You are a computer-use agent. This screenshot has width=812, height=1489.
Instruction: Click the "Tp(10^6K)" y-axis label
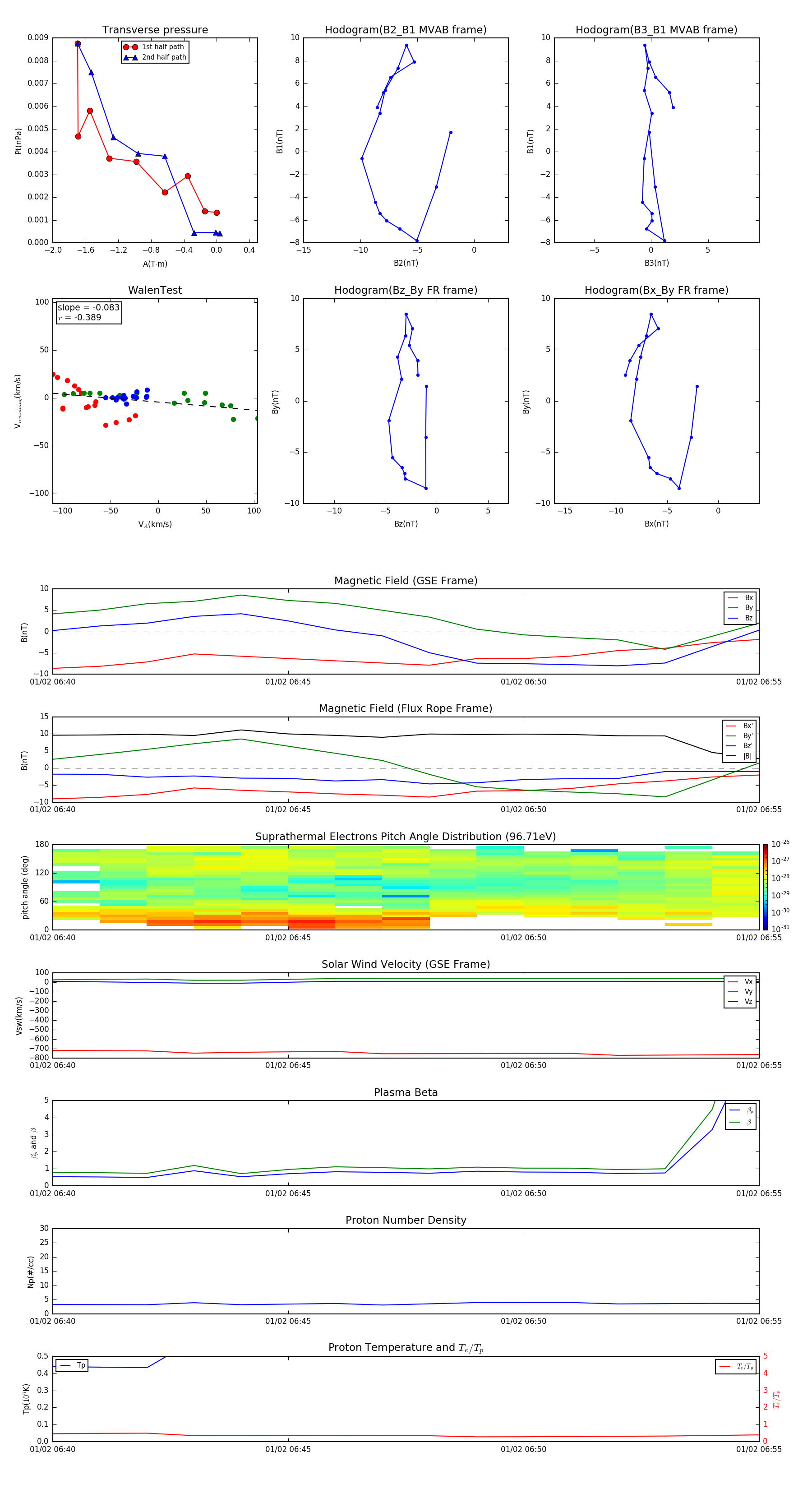click(x=26, y=1399)
